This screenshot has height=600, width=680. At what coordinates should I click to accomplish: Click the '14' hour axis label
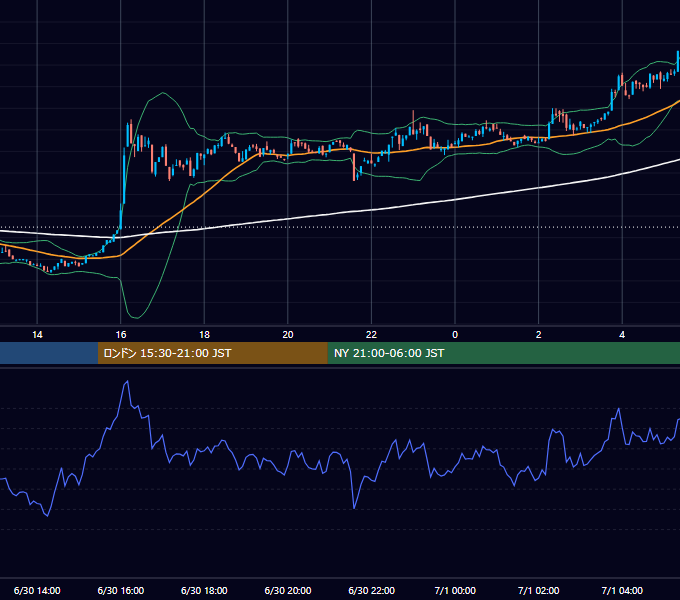pos(37,335)
